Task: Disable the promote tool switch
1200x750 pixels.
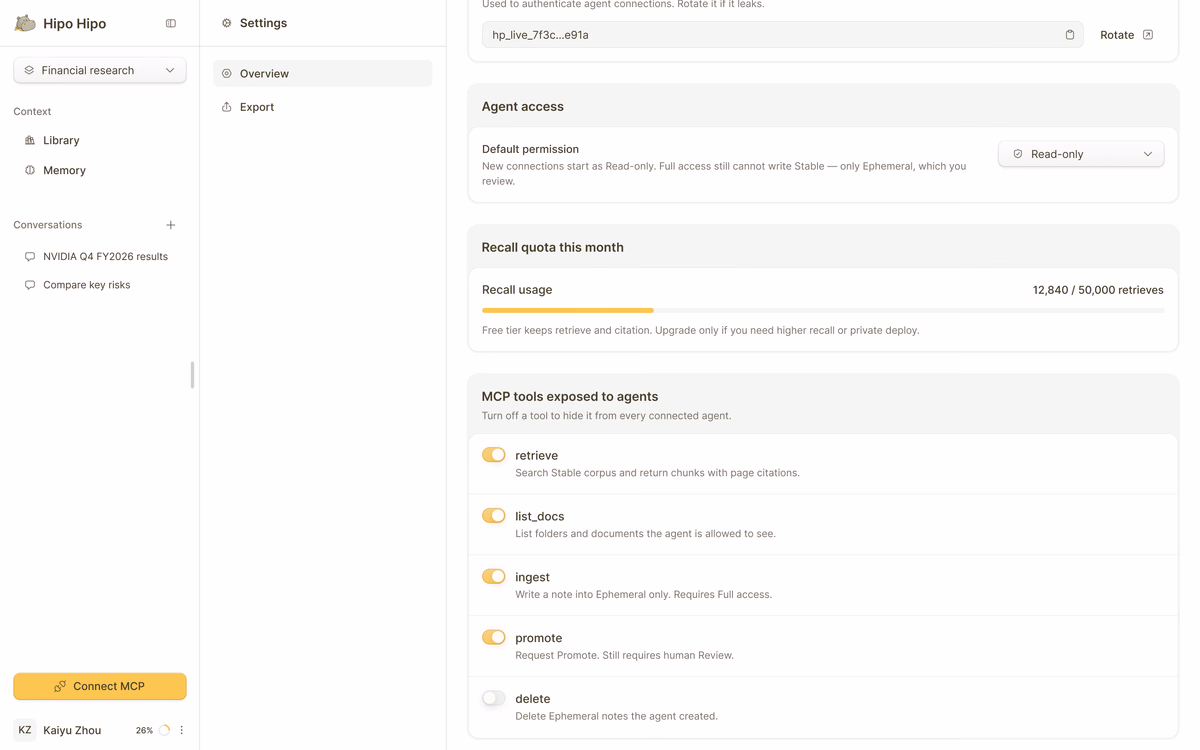Action: 494,637
